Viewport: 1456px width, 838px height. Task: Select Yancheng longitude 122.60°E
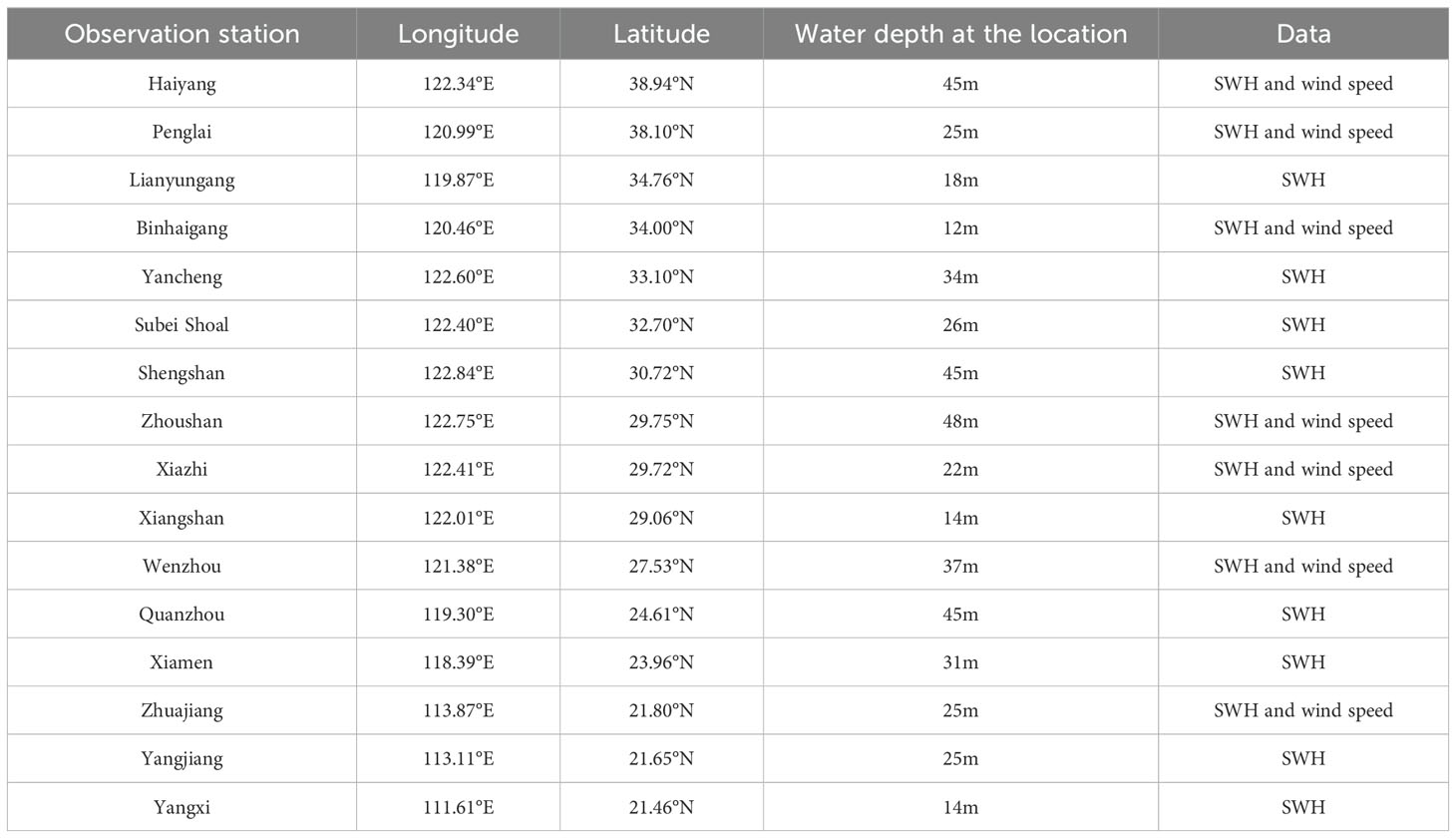point(458,276)
